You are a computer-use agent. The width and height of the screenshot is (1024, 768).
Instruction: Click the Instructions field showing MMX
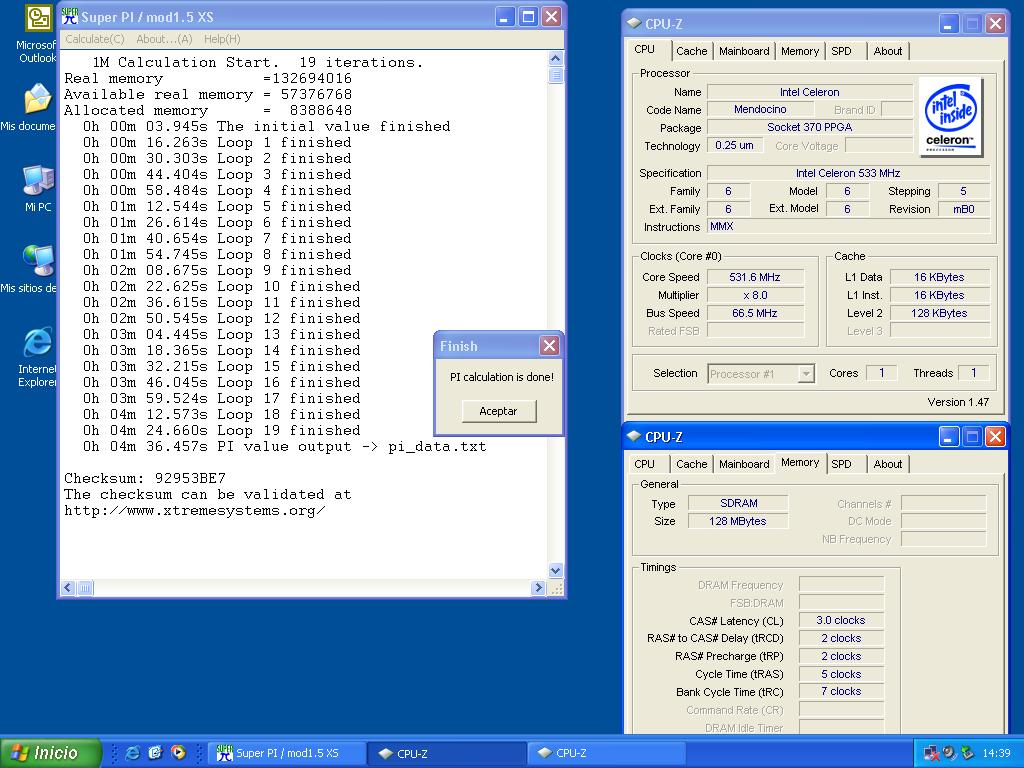click(x=848, y=227)
